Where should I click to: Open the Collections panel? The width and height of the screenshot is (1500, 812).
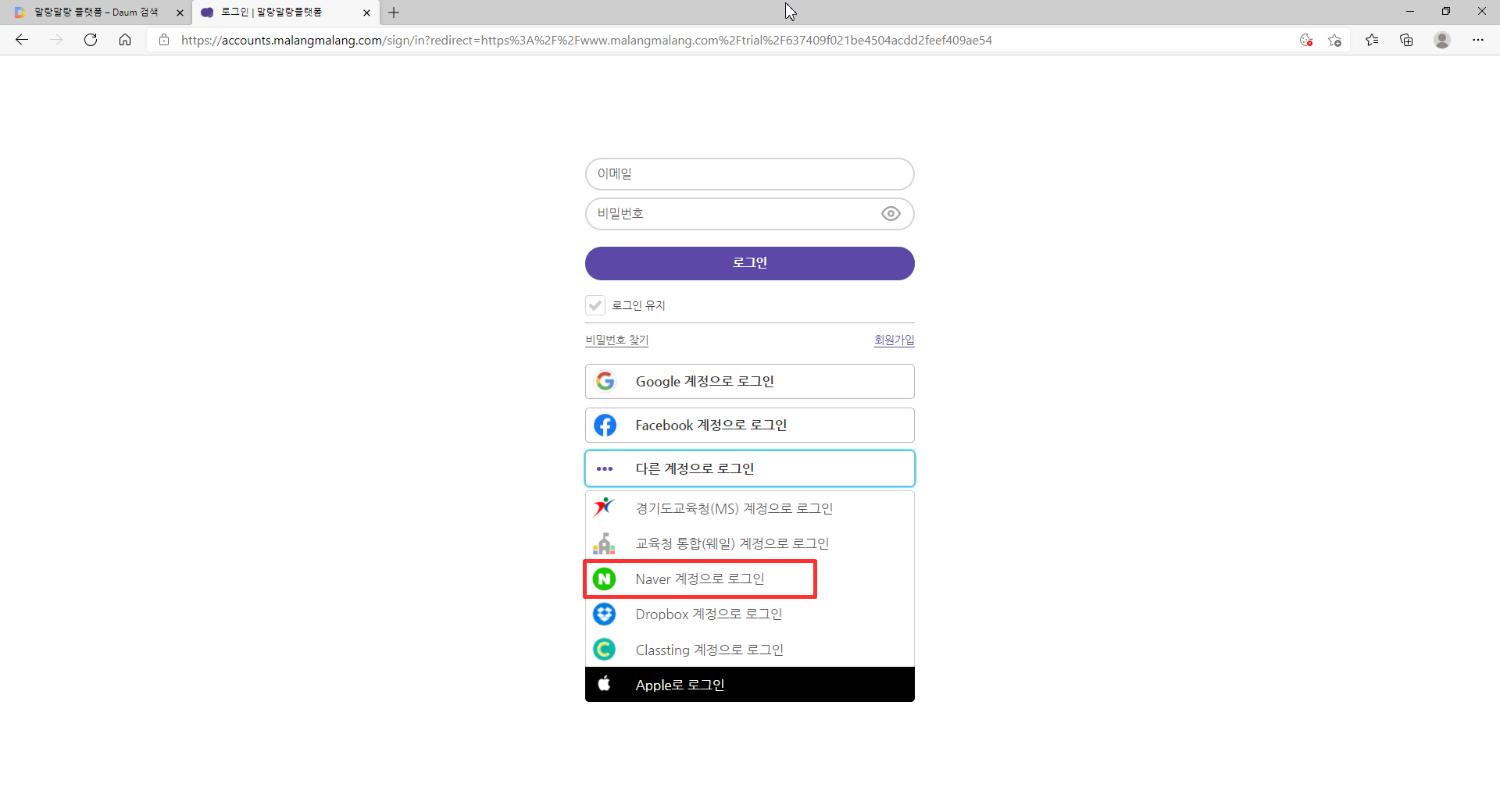[1407, 40]
